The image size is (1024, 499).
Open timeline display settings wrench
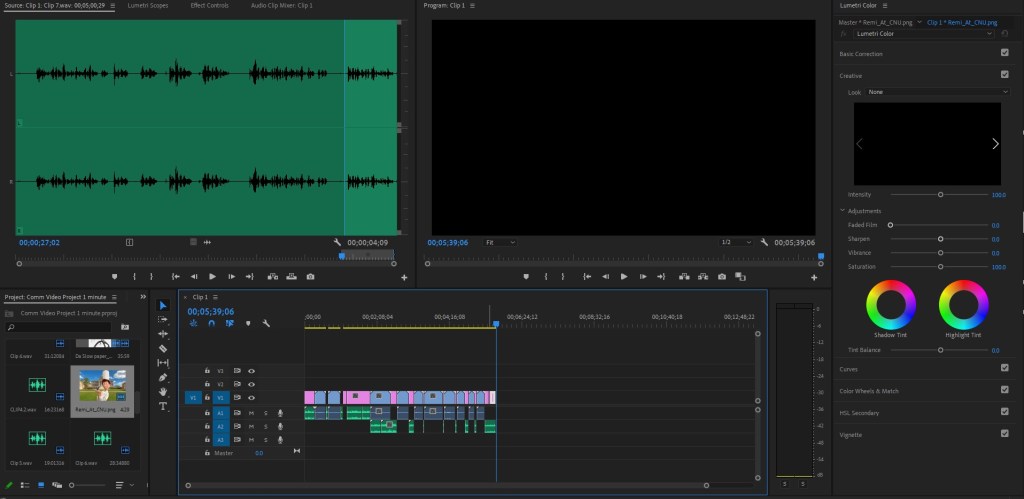click(266, 323)
